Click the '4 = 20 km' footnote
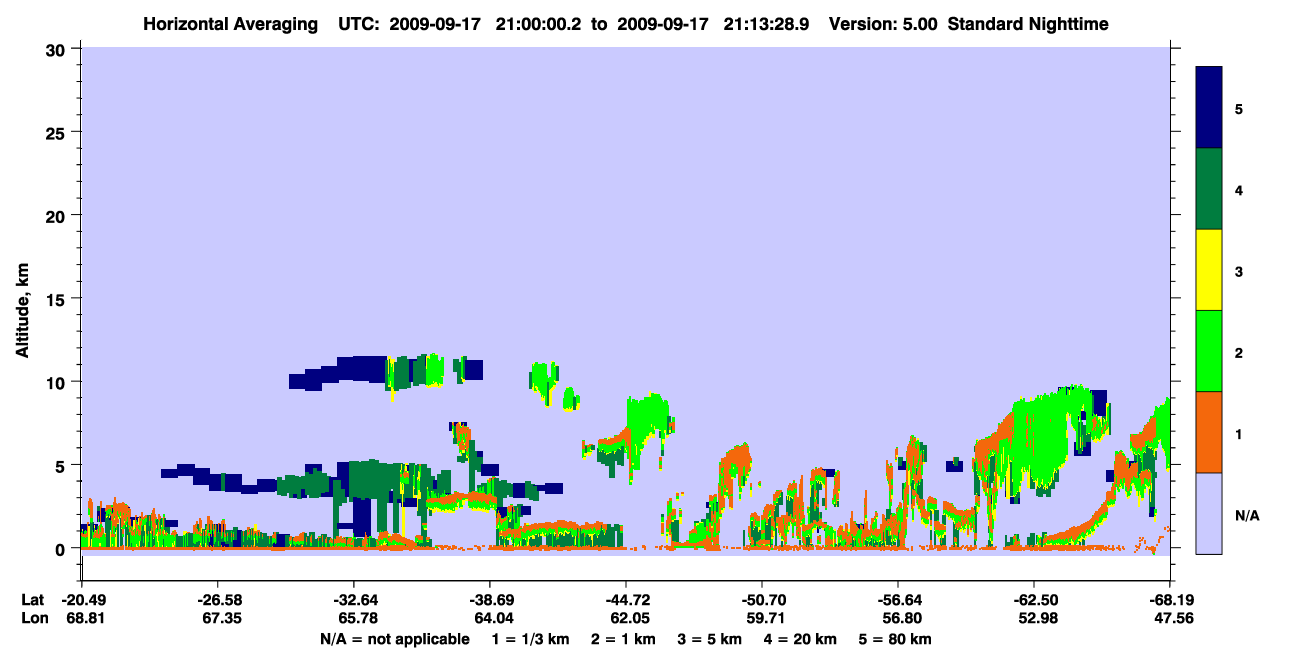The width and height of the screenshot is (1300, 667). 802,639
